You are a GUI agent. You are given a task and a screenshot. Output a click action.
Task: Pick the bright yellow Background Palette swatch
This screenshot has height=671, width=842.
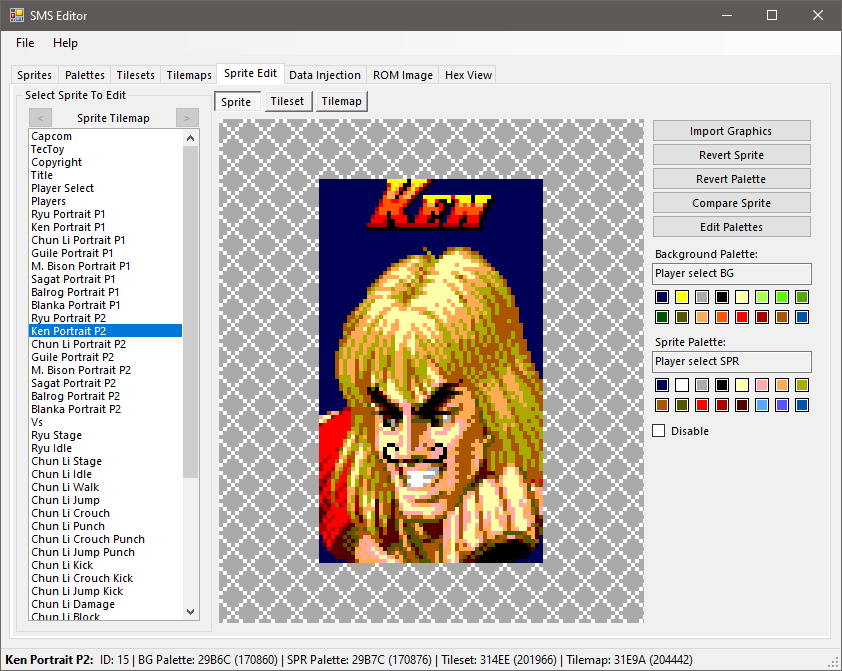(x=682, y=297)
